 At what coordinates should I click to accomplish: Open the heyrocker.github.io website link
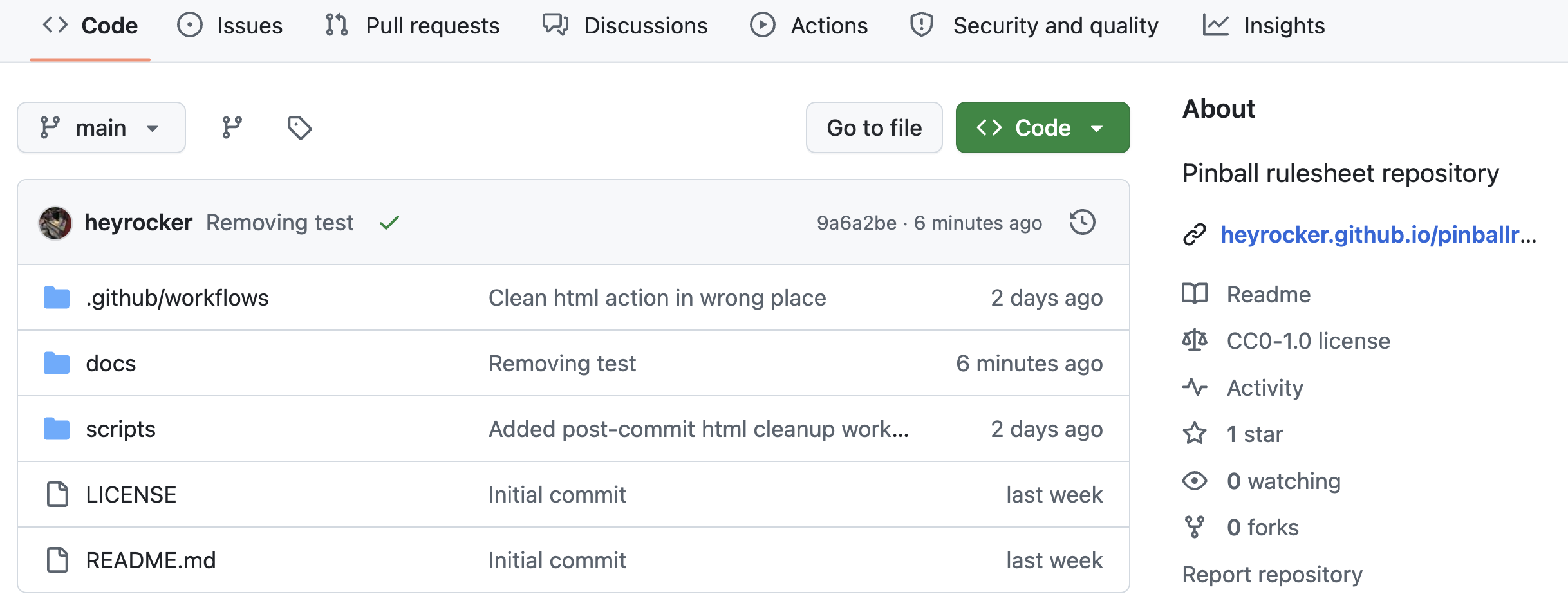[1378, 235]
